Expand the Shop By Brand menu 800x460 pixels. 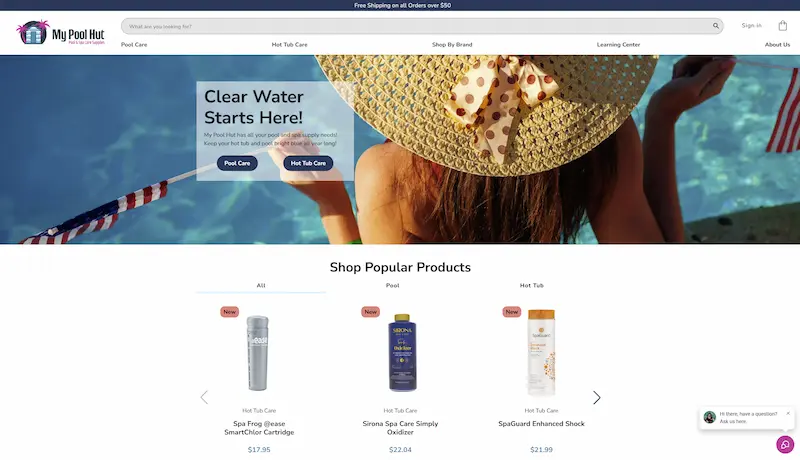(x=452, y=45)
